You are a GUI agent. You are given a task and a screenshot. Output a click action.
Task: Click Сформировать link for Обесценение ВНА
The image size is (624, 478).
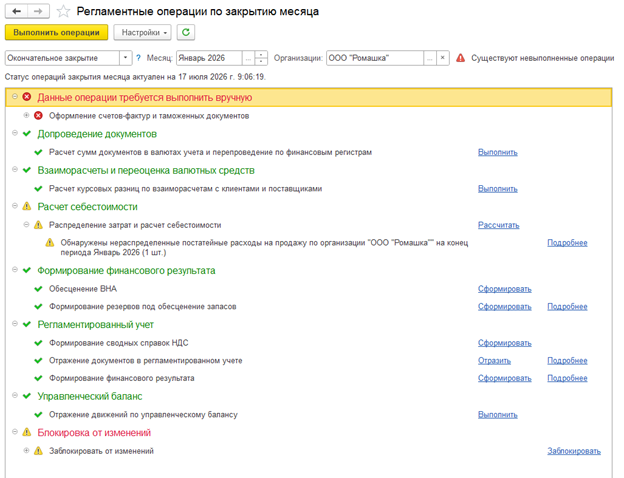pos(505,289)
